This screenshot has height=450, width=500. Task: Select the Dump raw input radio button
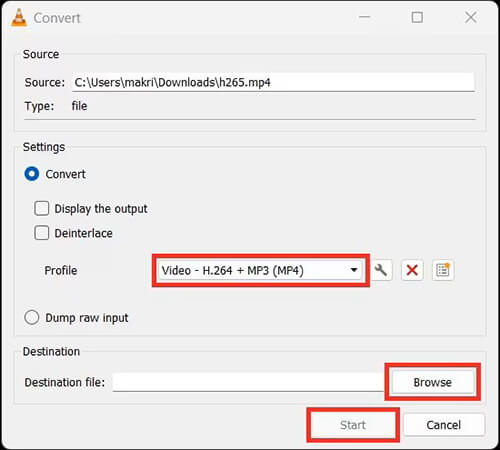pos(32,318)
